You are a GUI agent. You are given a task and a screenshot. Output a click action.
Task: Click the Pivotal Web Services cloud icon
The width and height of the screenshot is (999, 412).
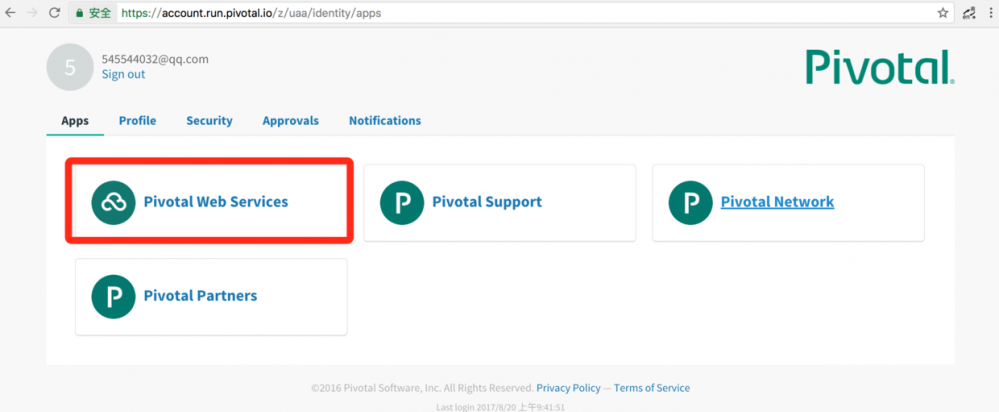pyautogui.click(x=113, y=202)
